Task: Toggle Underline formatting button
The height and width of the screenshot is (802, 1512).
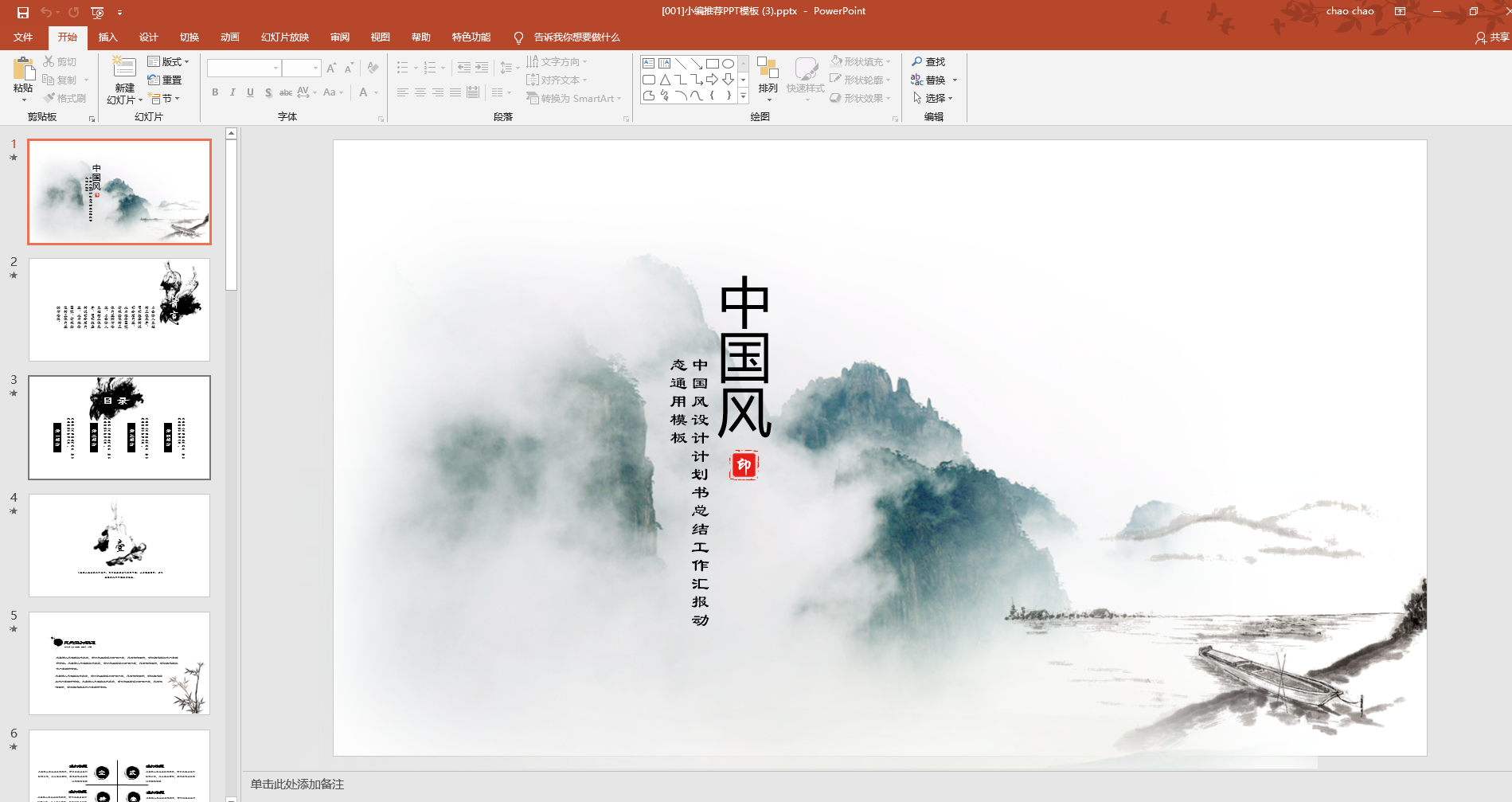Action: coord(250,92)
